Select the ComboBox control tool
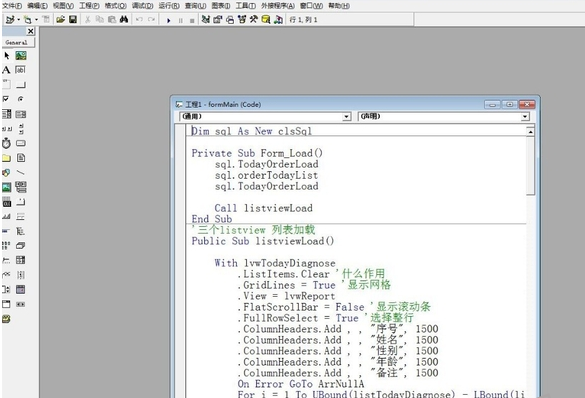This screenshot has width=585, height=398. pyautogui.click(x=6, y=114)
